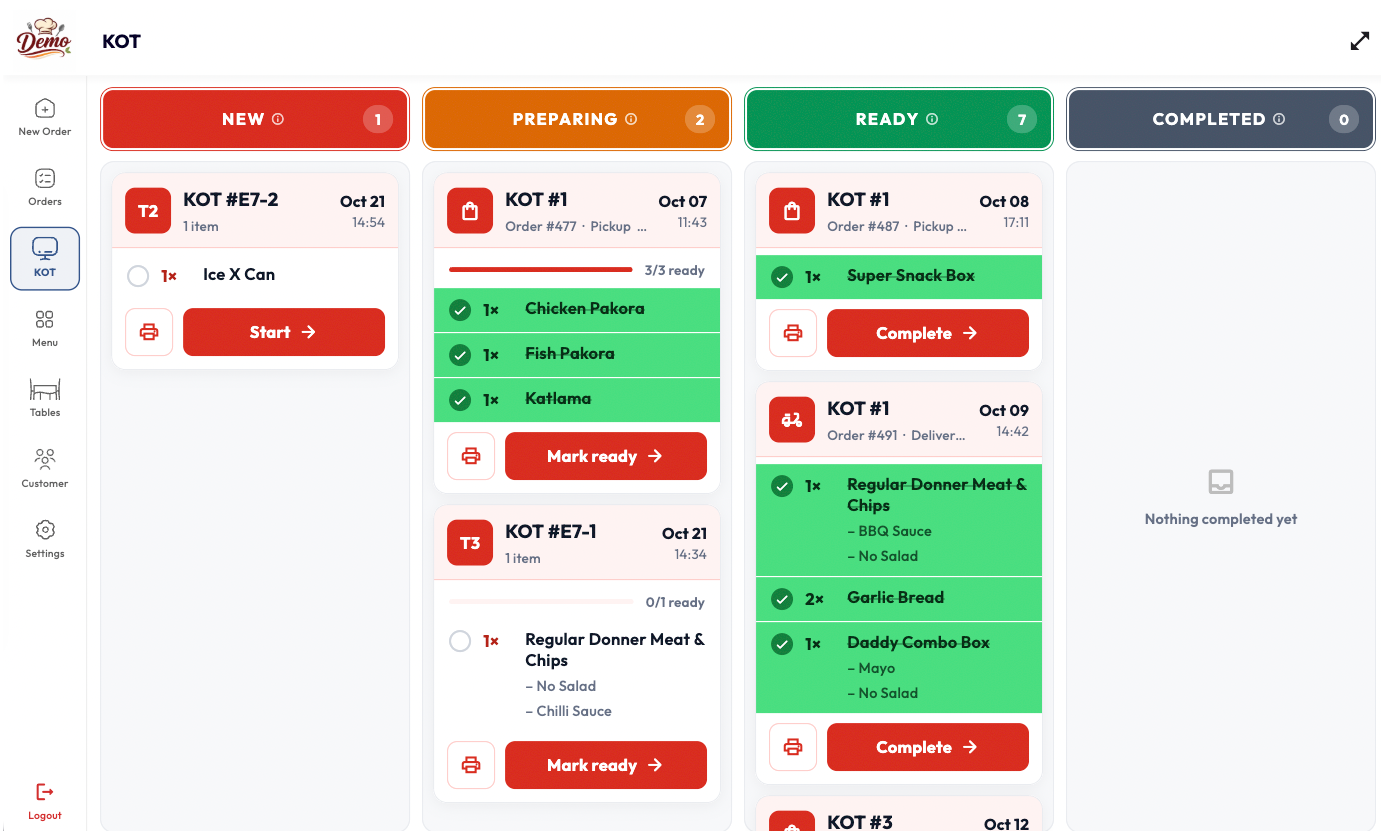1385x838 pixels.
Task: Select the READY column header
Action: [x=899, y=119]
